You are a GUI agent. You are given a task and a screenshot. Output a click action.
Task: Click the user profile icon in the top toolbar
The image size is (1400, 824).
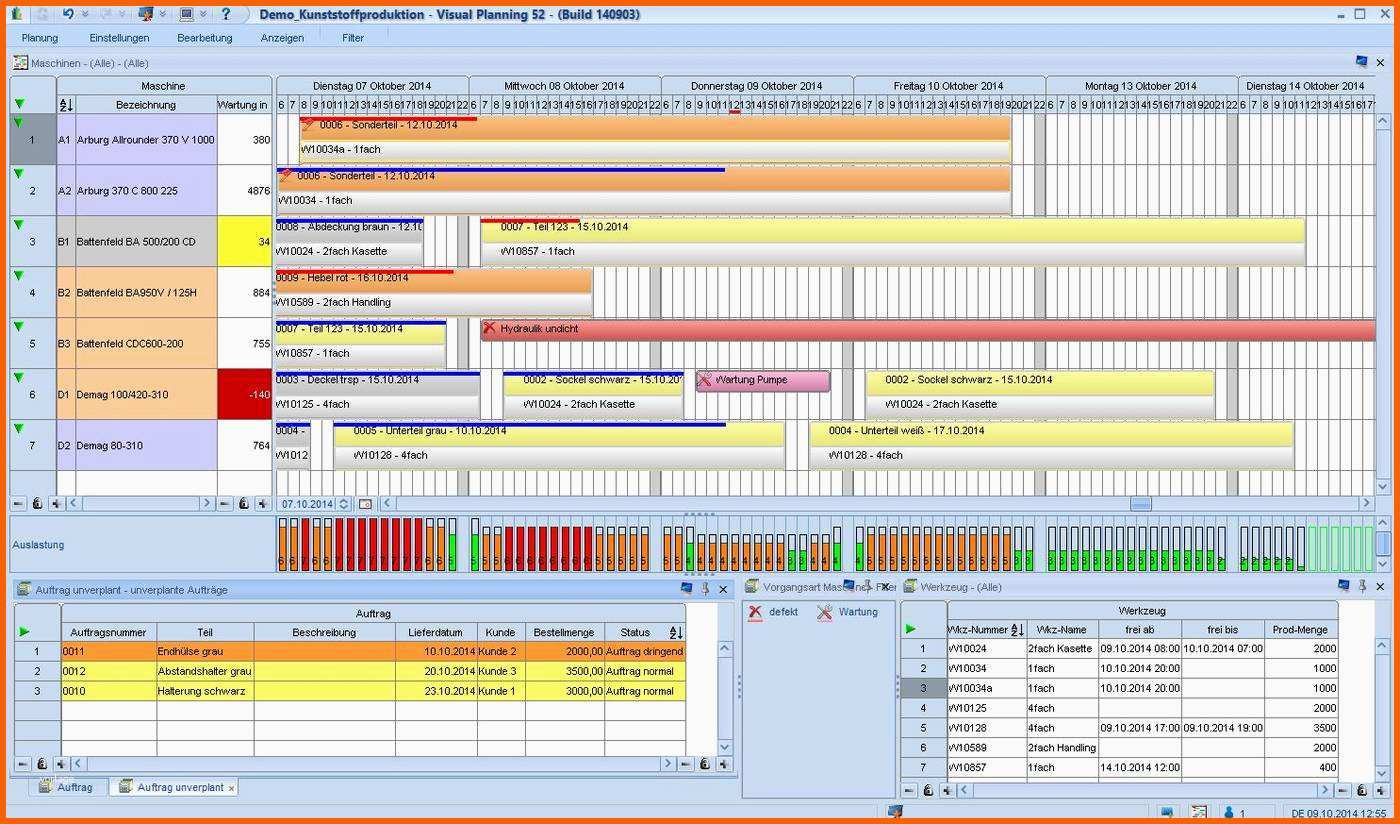146,14
